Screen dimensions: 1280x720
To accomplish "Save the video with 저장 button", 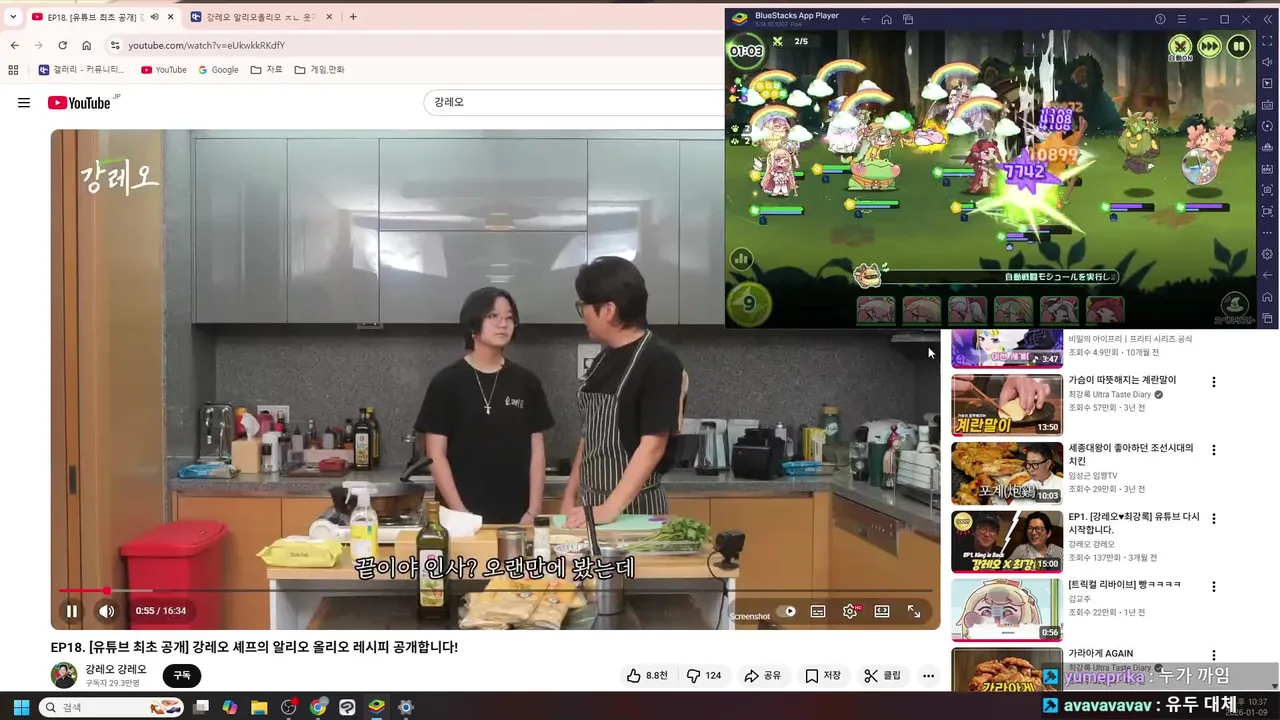I will click(x=823, y=676).
